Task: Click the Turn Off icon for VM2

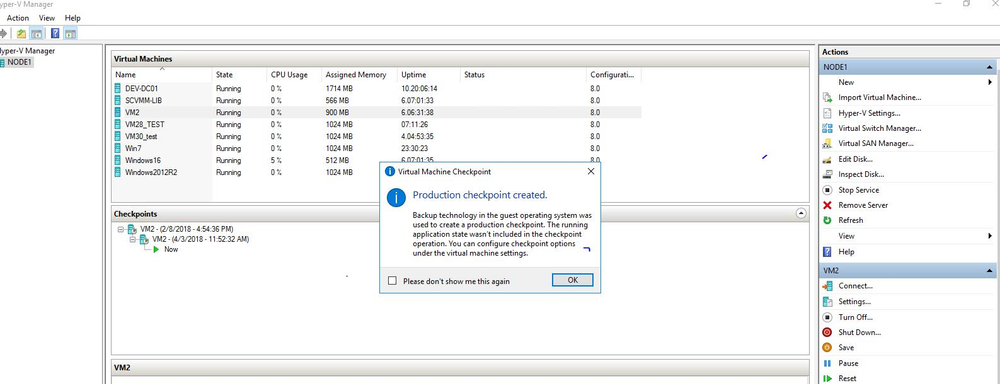Action: 827,317
